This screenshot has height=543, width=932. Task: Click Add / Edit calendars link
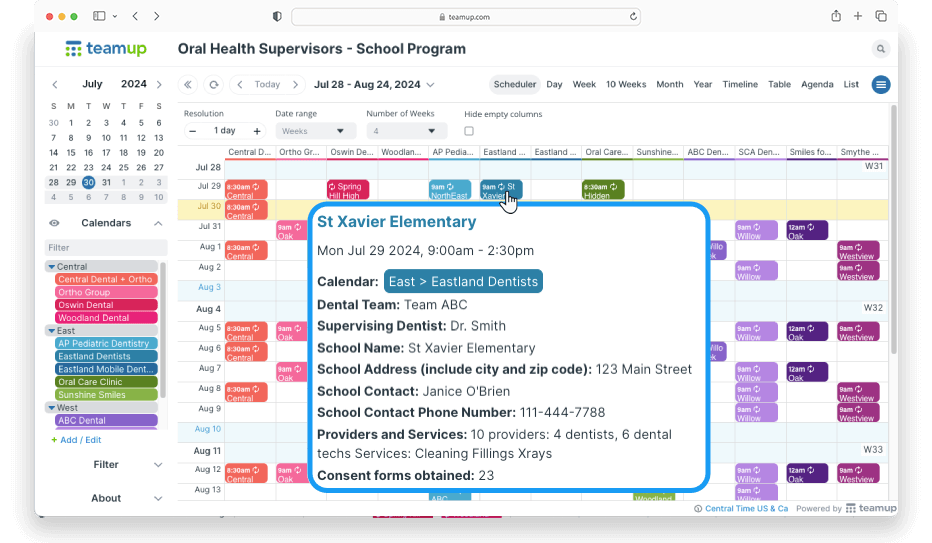pyautogui.click(x=76, y=440)
